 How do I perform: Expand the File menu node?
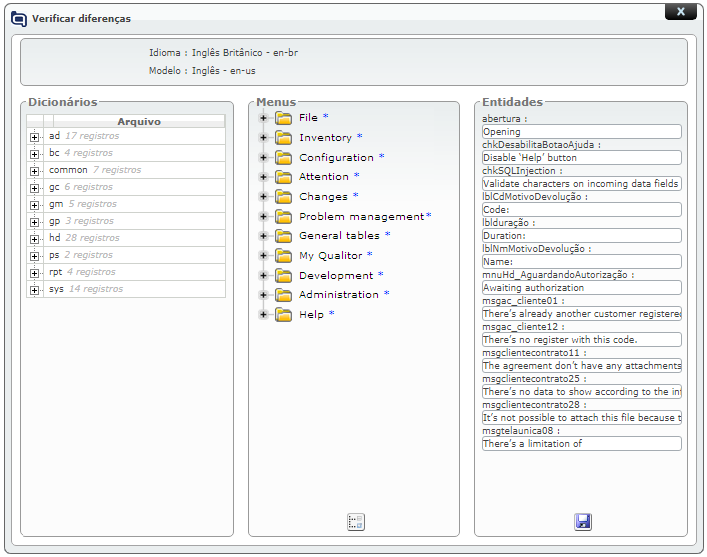pos(263,118)
